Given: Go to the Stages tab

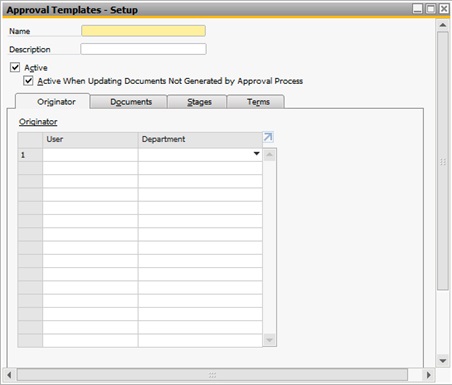Looking at the screenshot, I should pyautogui.click(x=197, y=102).
